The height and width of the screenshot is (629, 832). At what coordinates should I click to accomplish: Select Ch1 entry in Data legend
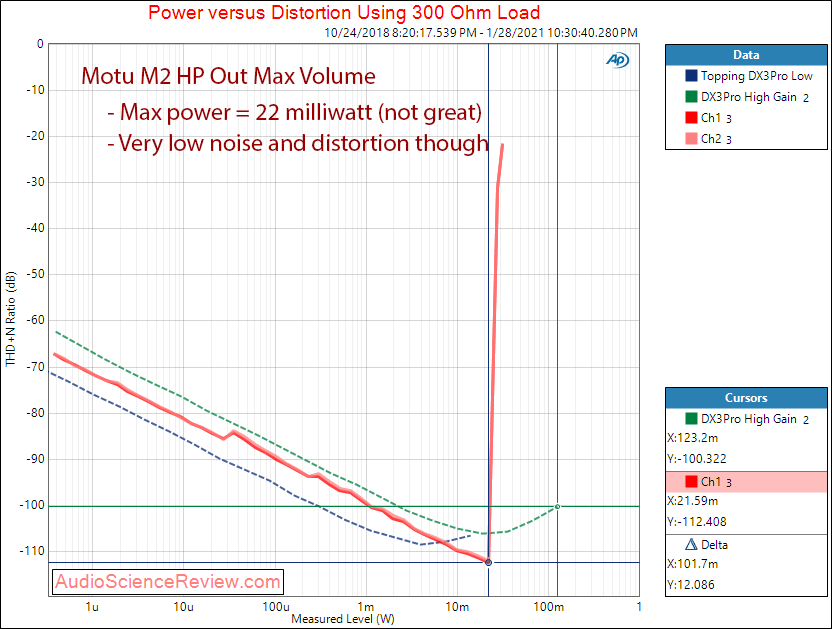[716, 118]
